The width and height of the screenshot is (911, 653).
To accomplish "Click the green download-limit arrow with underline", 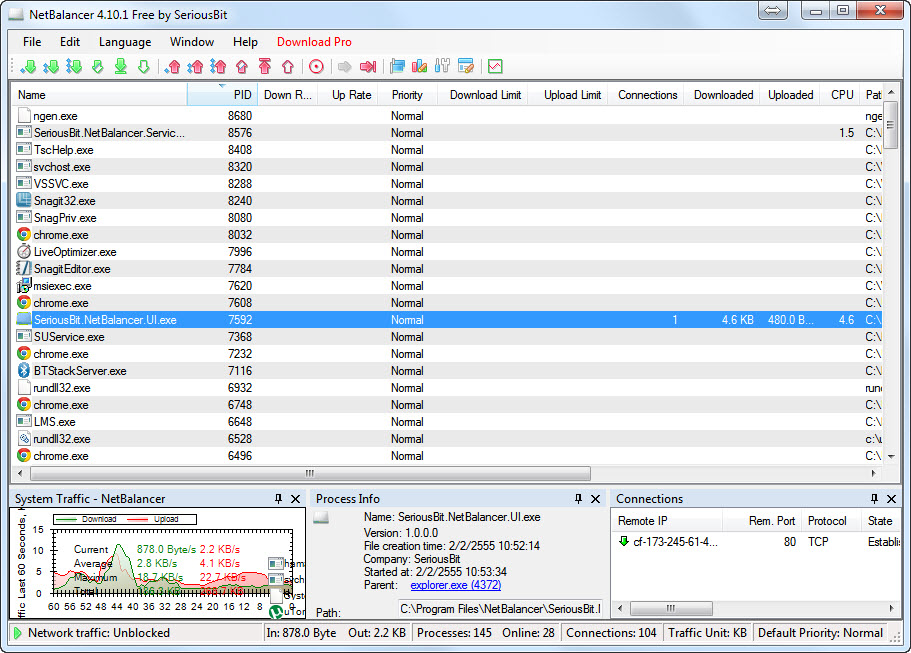I will (120, 67).
